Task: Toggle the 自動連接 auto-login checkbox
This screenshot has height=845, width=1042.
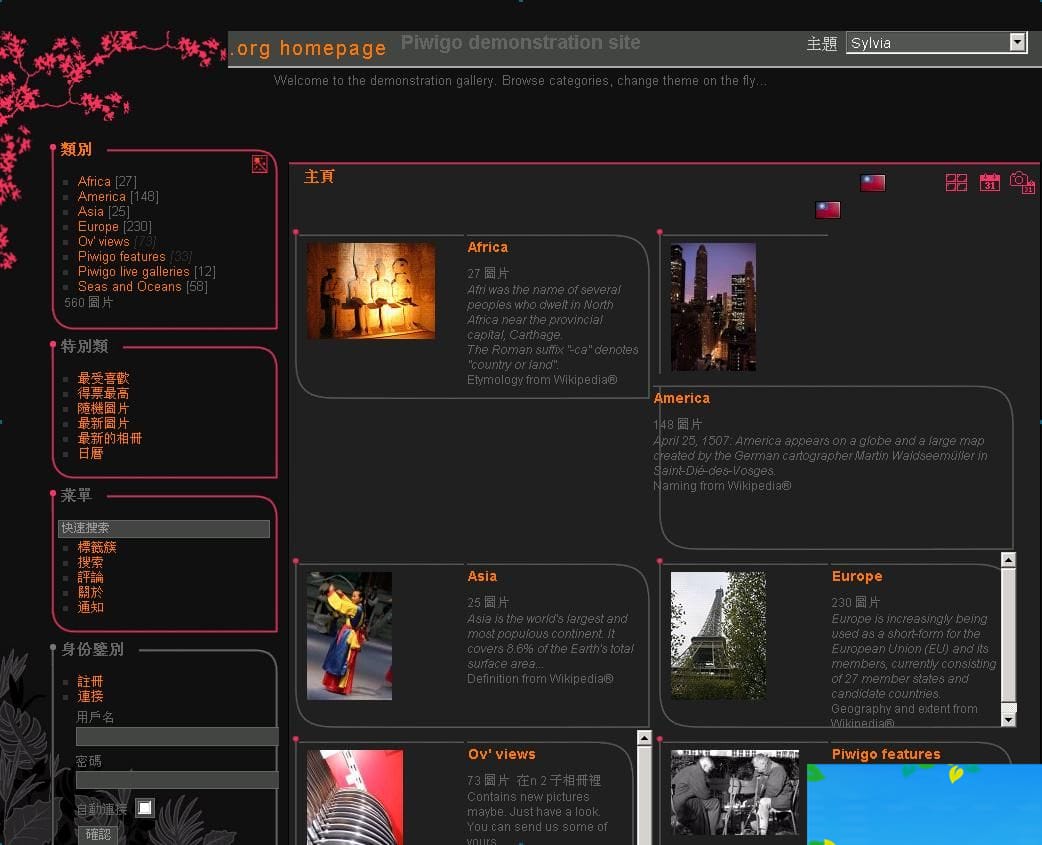Action: click(145, 808)
